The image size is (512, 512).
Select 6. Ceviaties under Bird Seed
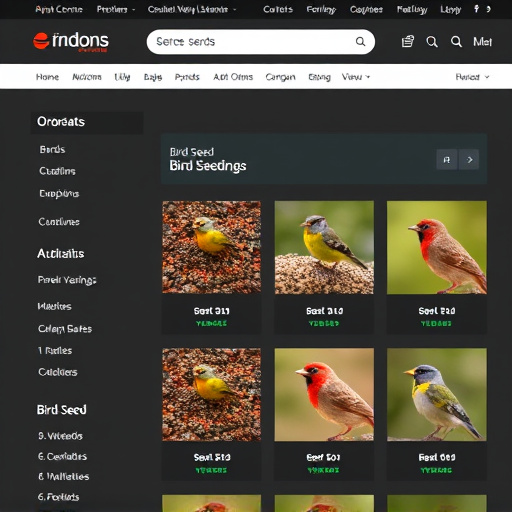[62, 456]
